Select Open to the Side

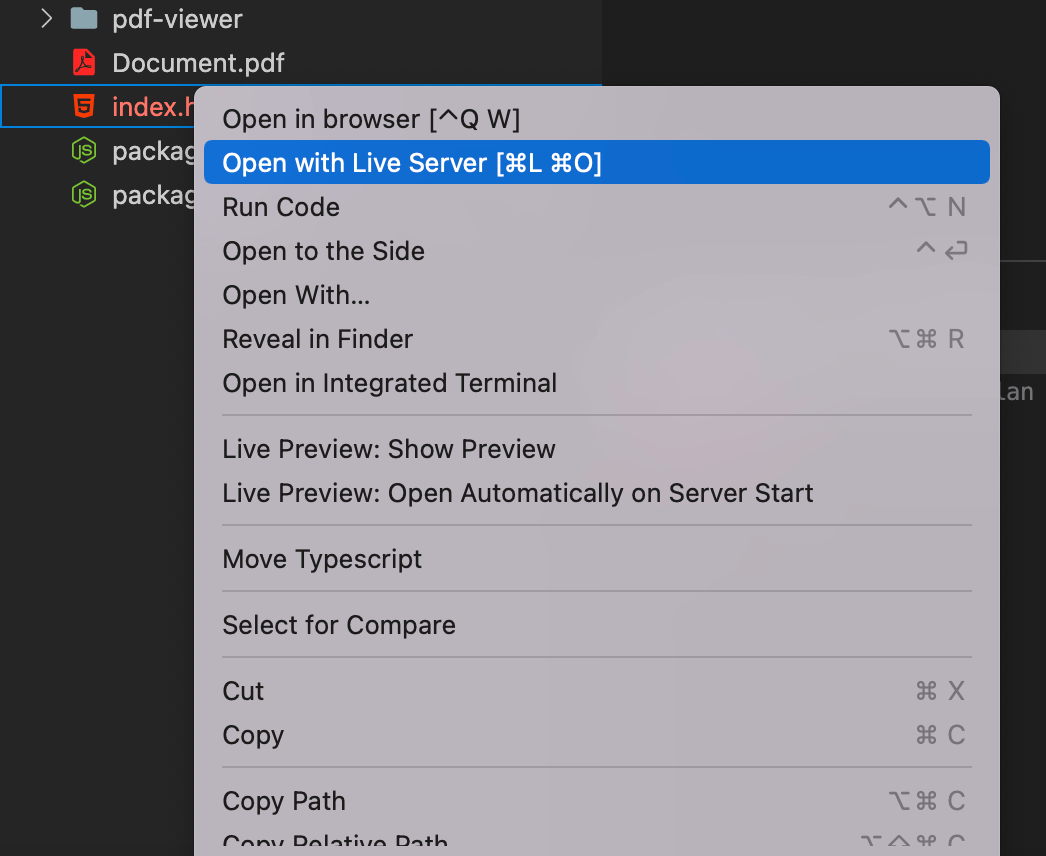pyautogui.click(x=596, y=251)
